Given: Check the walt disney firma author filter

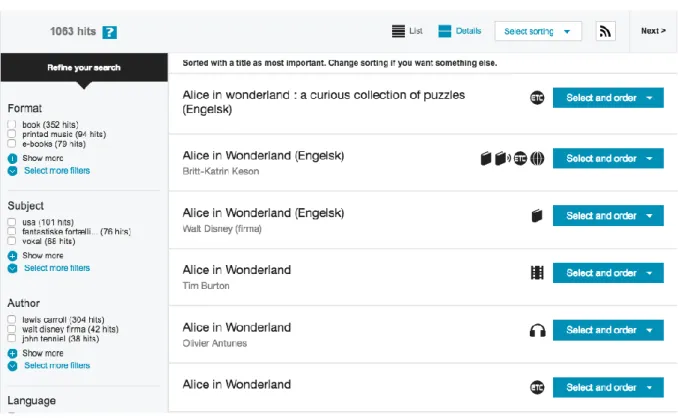Looking at the screenshot, I should 12,329.
